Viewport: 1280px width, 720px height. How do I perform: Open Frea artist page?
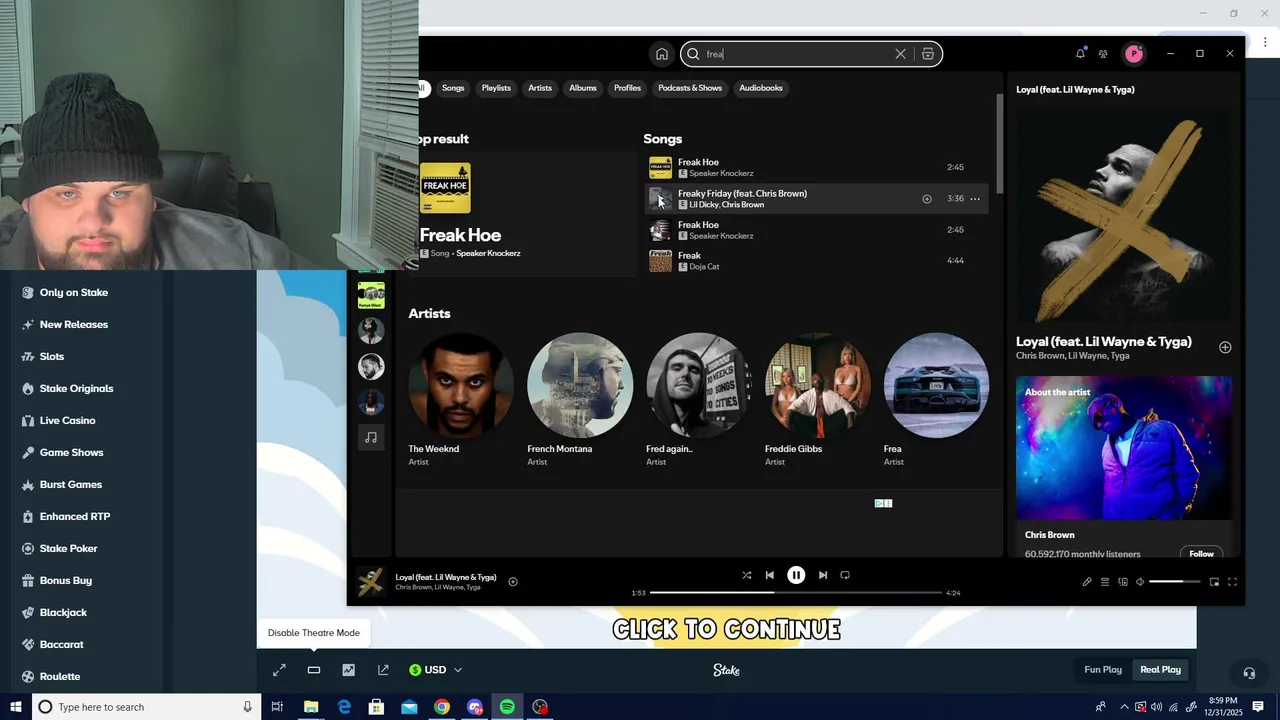[x=937, y=400]
